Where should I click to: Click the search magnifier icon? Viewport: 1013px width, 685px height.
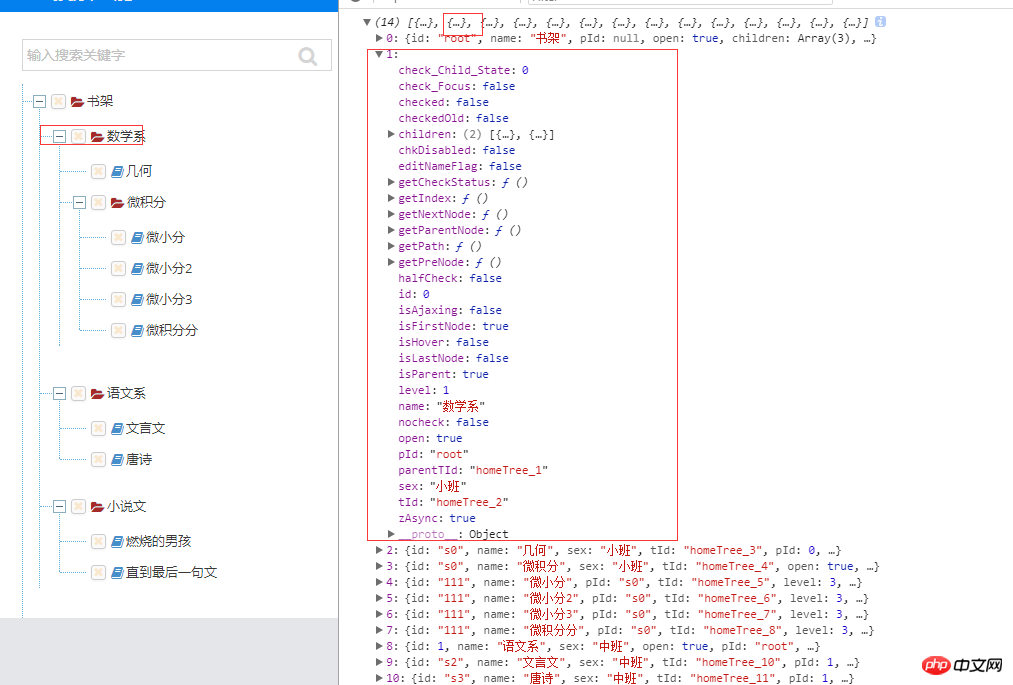click(x=308, y=56)
